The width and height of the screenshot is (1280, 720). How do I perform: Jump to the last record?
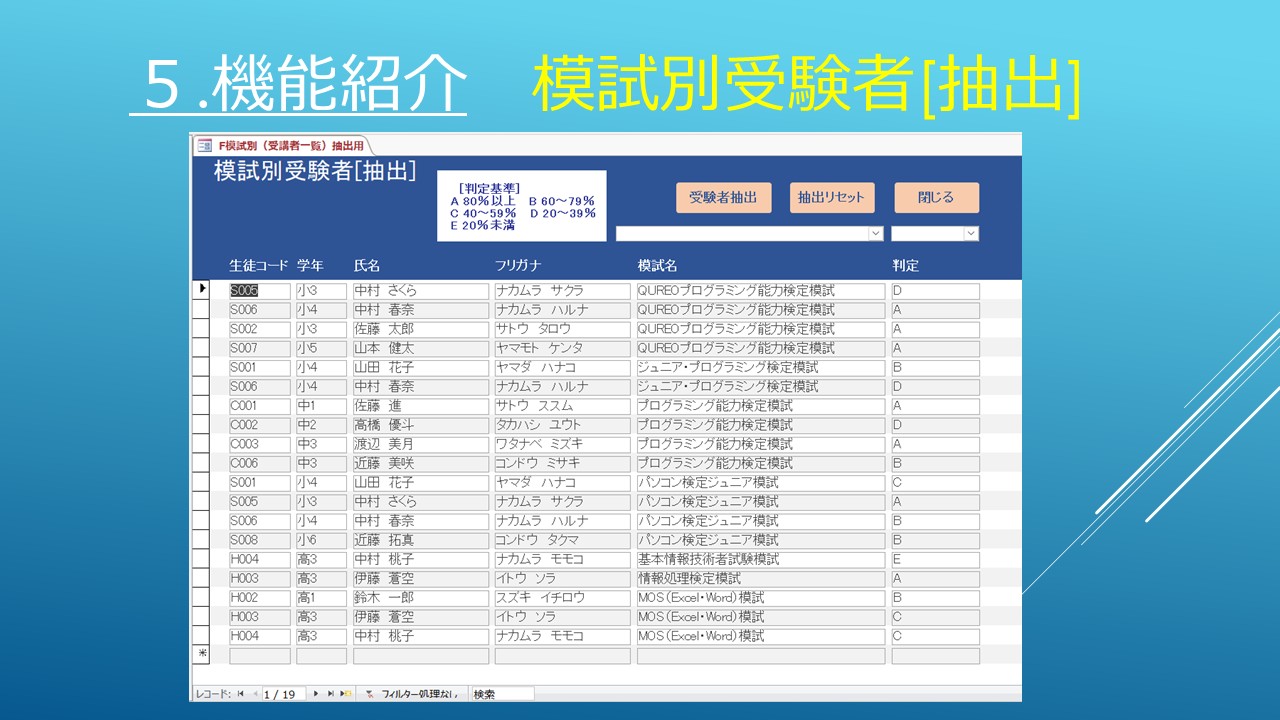330,693
